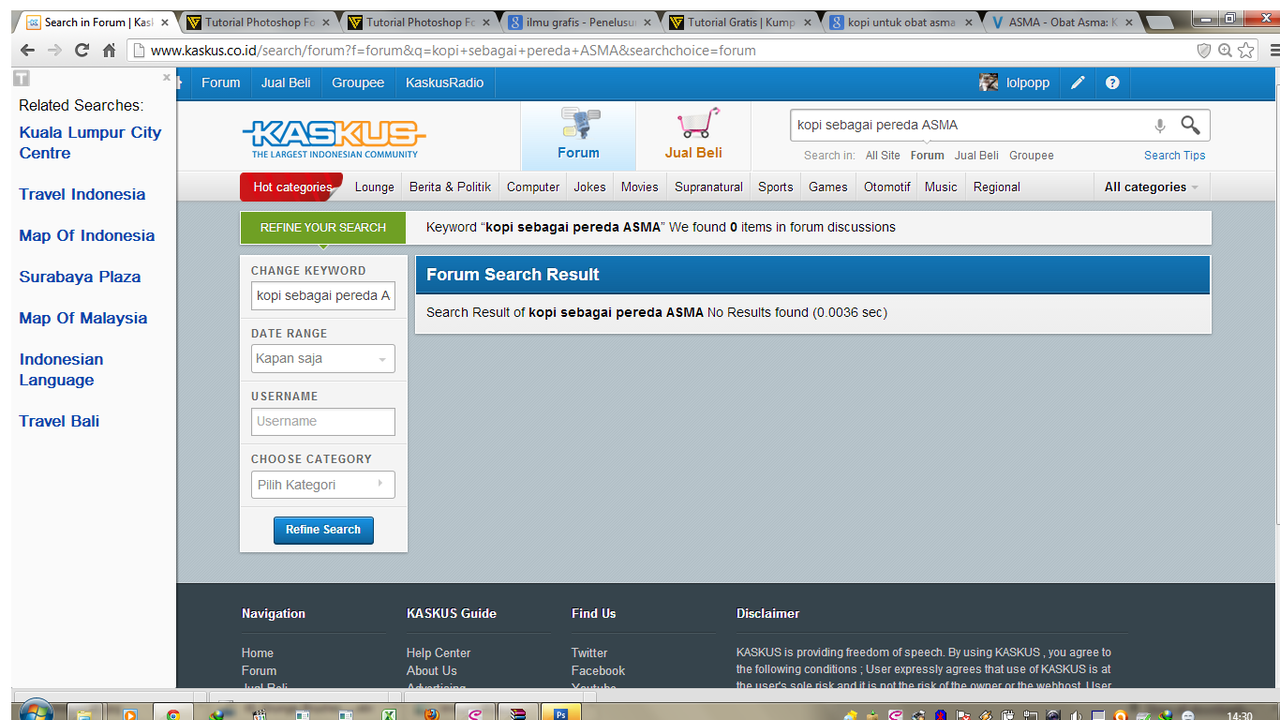Set search scope to All Site
Viewport: 1280px width, 720px height.
pyautogui.click(x=883, y=156)
